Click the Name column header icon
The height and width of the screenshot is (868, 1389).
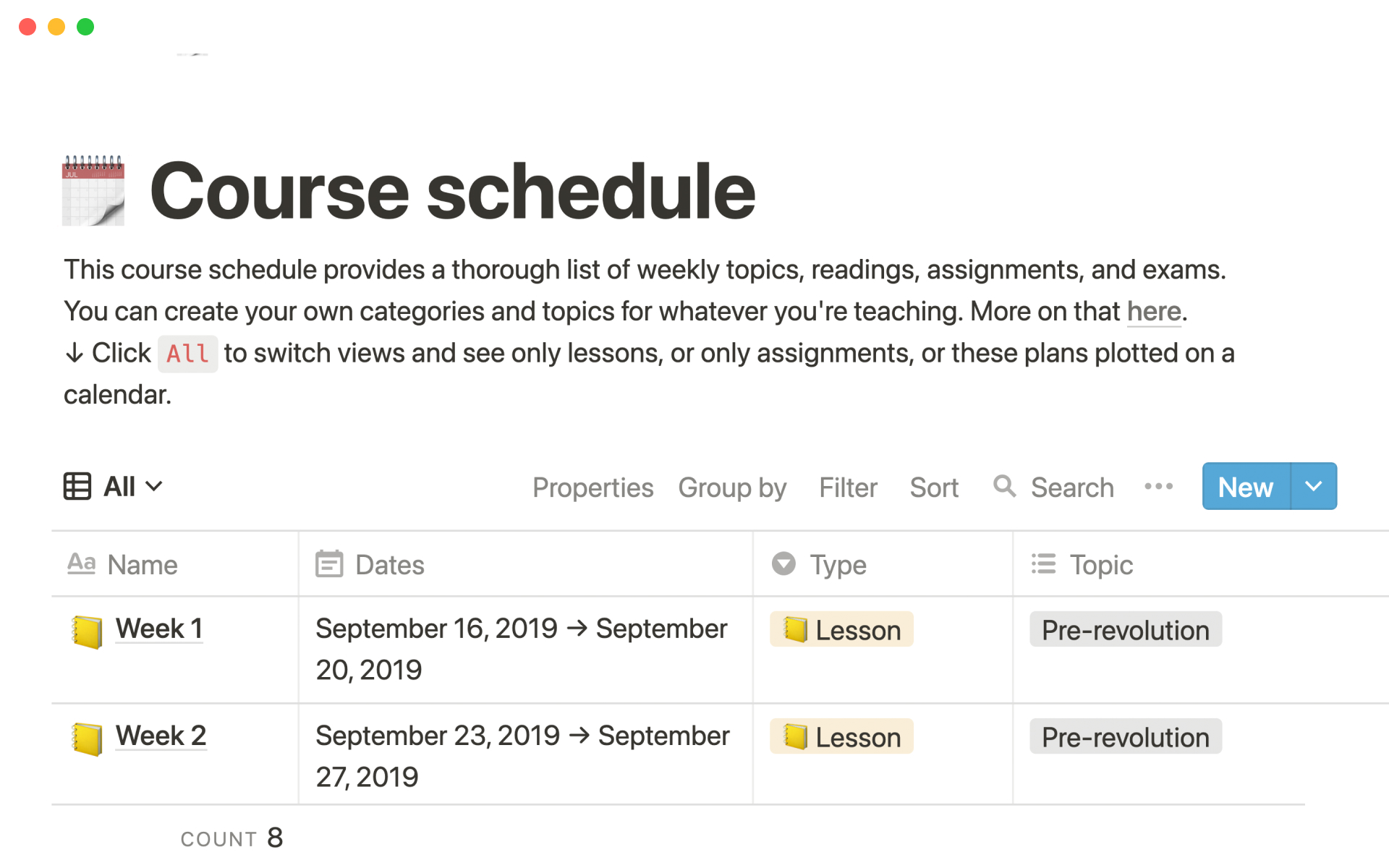pos(82,564)
